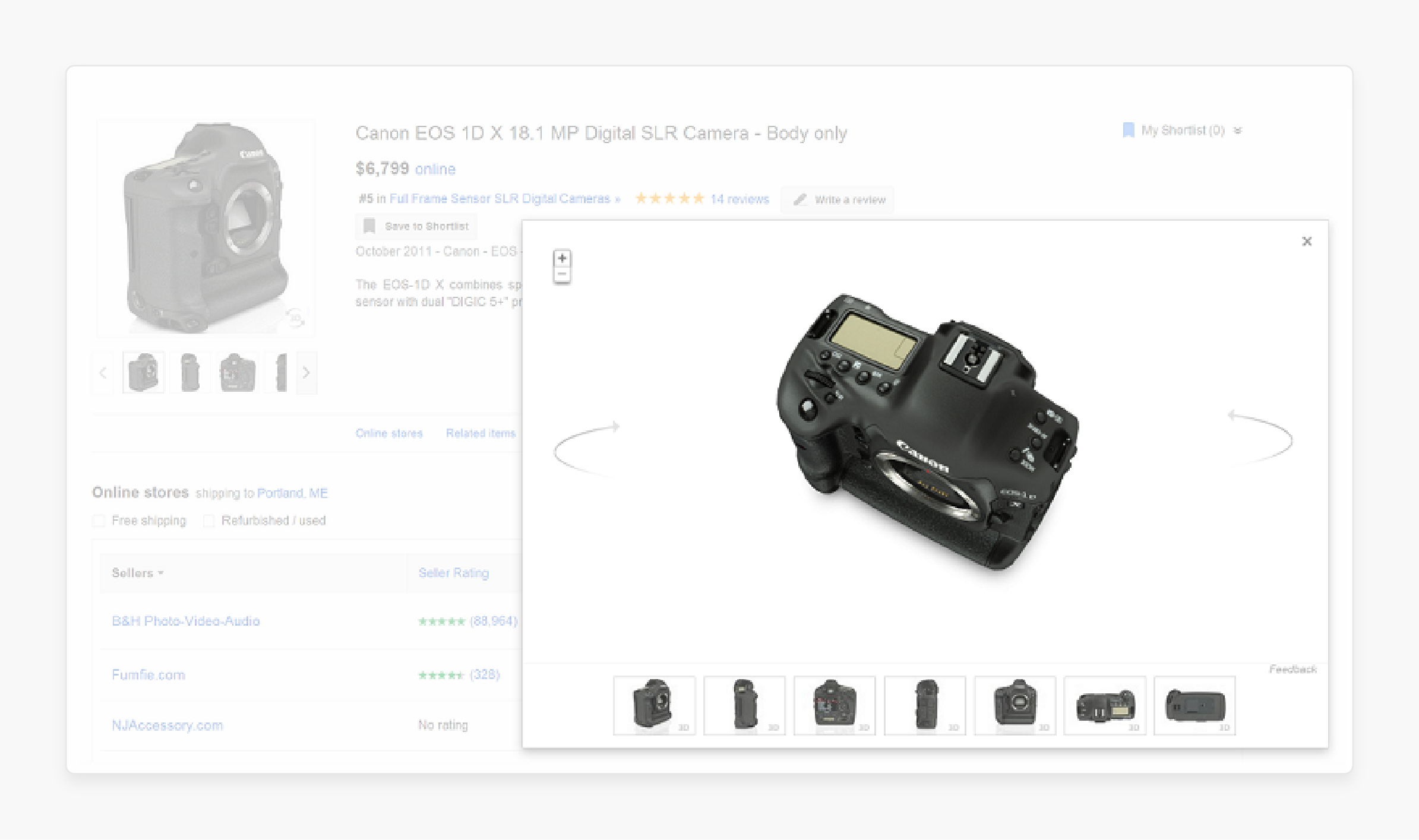Switch to Online stores tab
1419x840 pixels.
pos(389,433)
